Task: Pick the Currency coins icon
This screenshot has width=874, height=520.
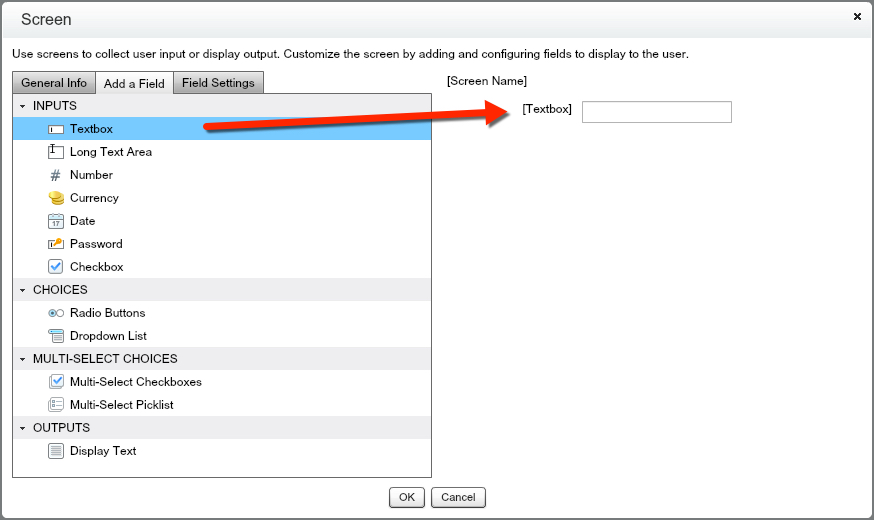Action: [x=56, y=198]
